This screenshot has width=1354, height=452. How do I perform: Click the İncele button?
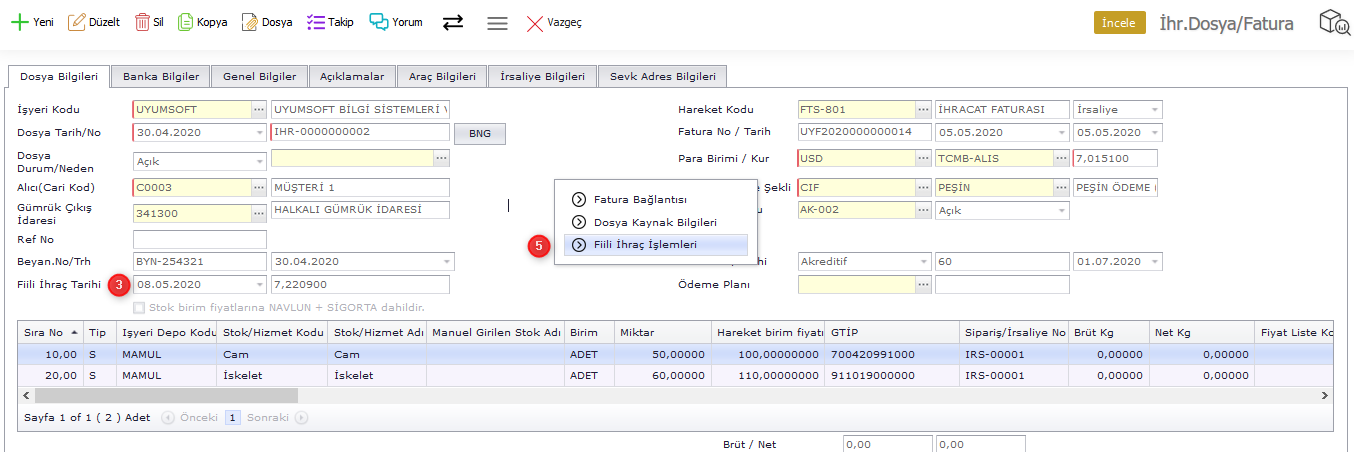1119,23
